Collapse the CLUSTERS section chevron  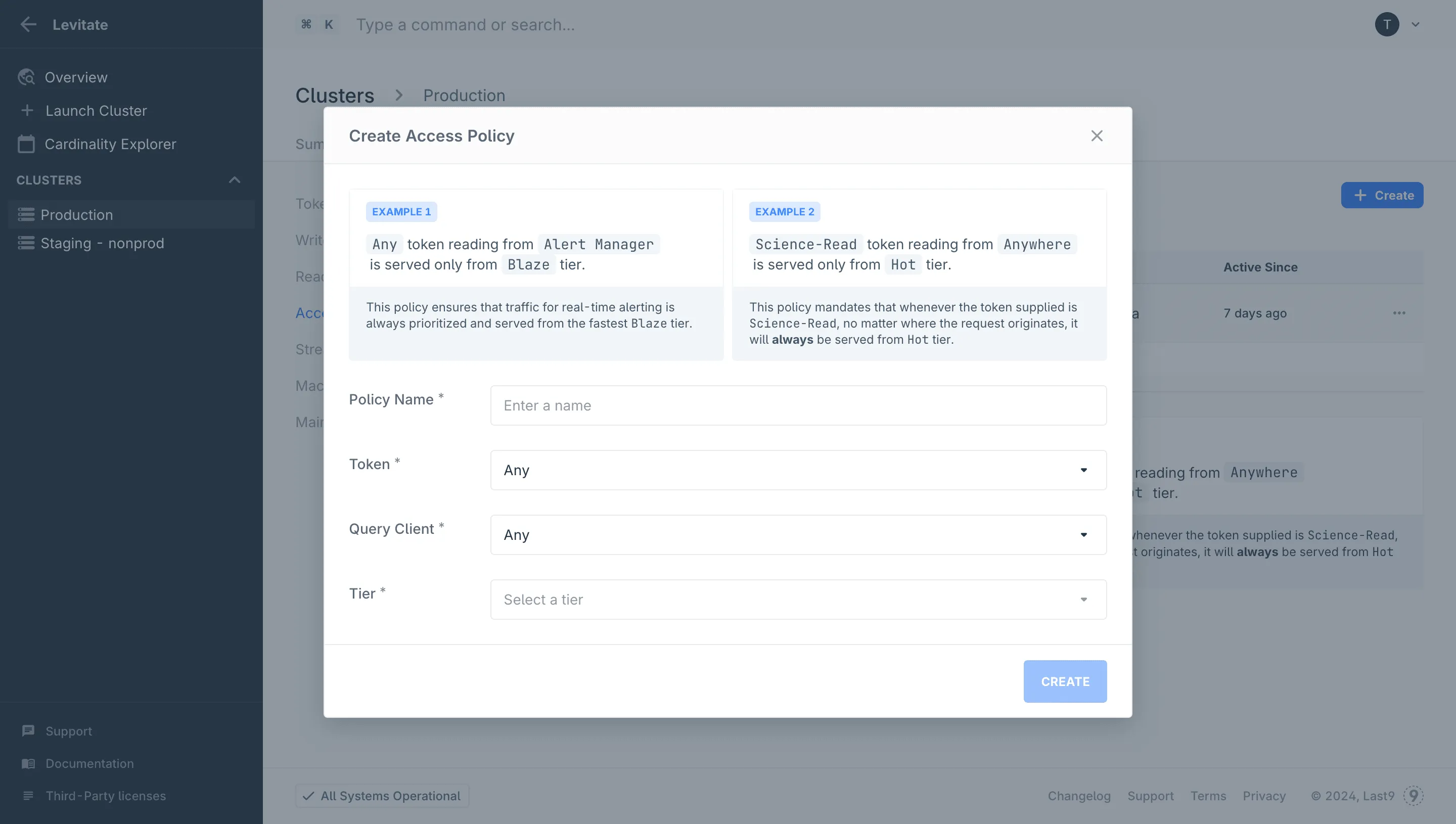tap(234, 180)
